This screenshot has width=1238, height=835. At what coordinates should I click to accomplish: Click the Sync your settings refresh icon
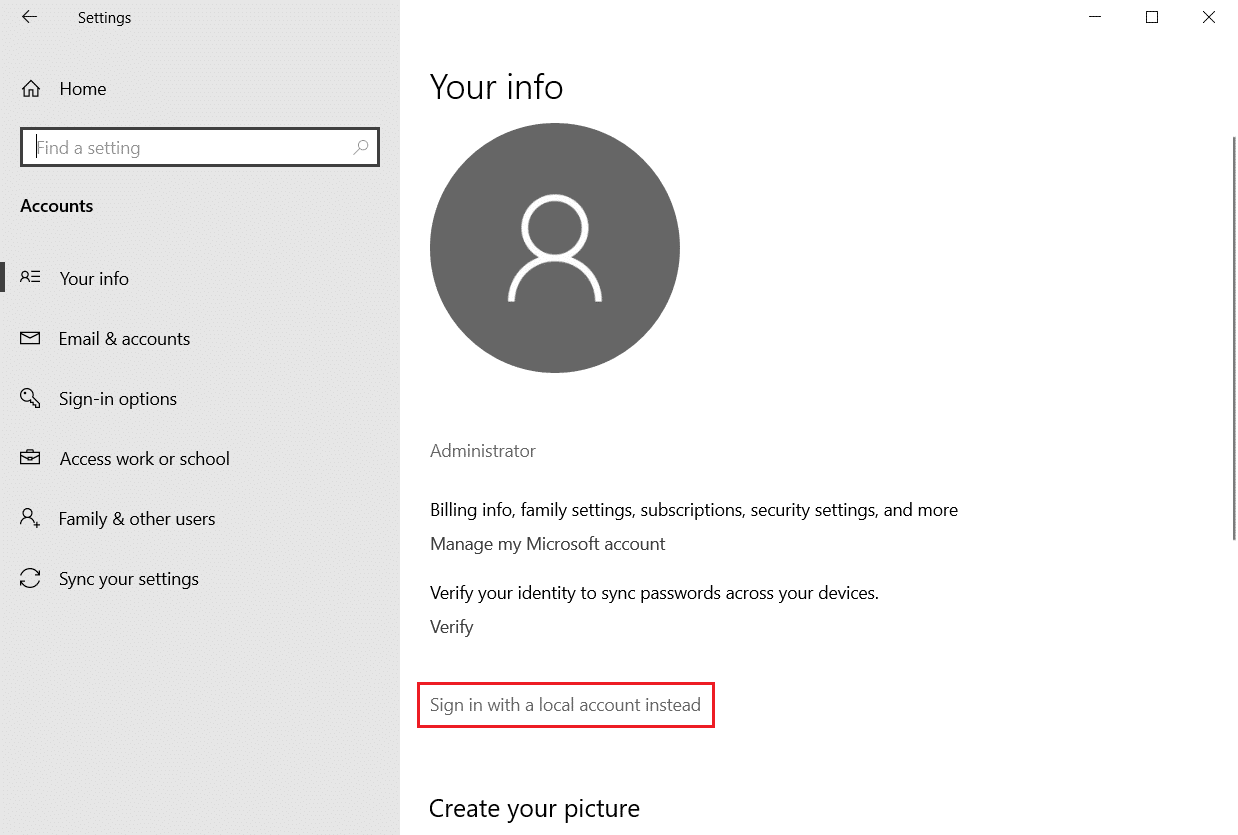coord(30,578)
